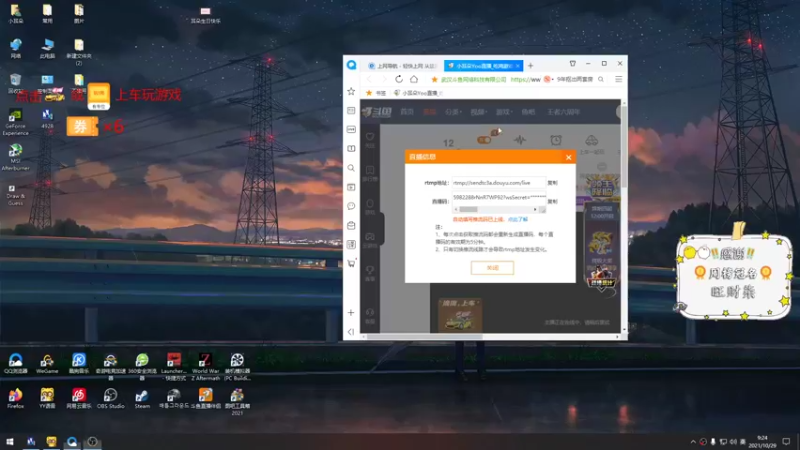This screenshot has width=800, height=450.
Task: Click the alarm clock icon on Douyu page
Action: point(556,140)
